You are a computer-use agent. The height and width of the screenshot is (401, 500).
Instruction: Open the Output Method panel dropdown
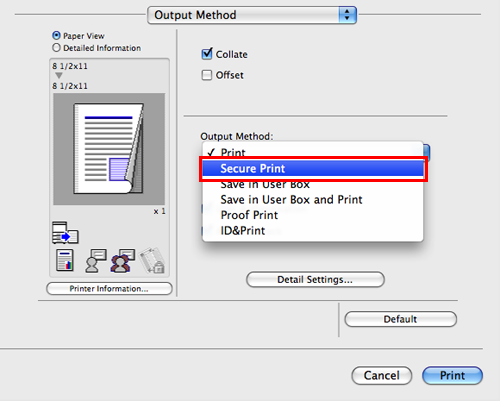click(x=252, y=15)
